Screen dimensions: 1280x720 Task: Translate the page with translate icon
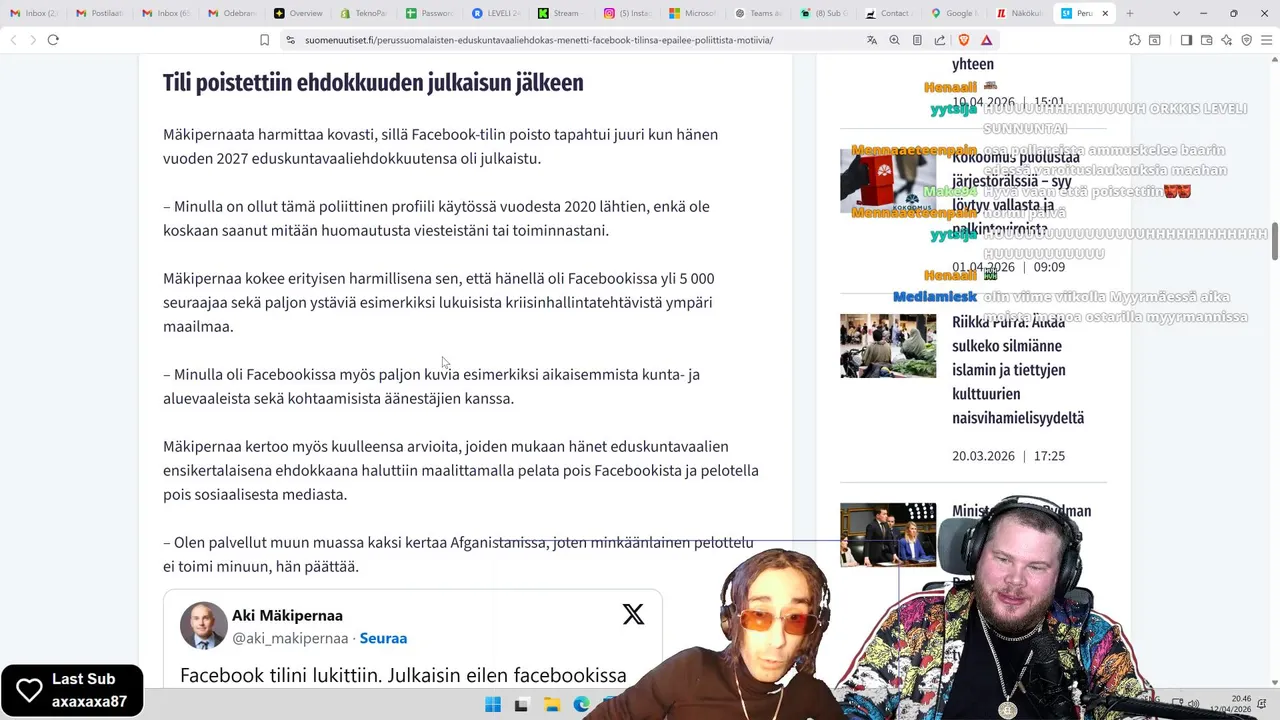coord(872,40)
